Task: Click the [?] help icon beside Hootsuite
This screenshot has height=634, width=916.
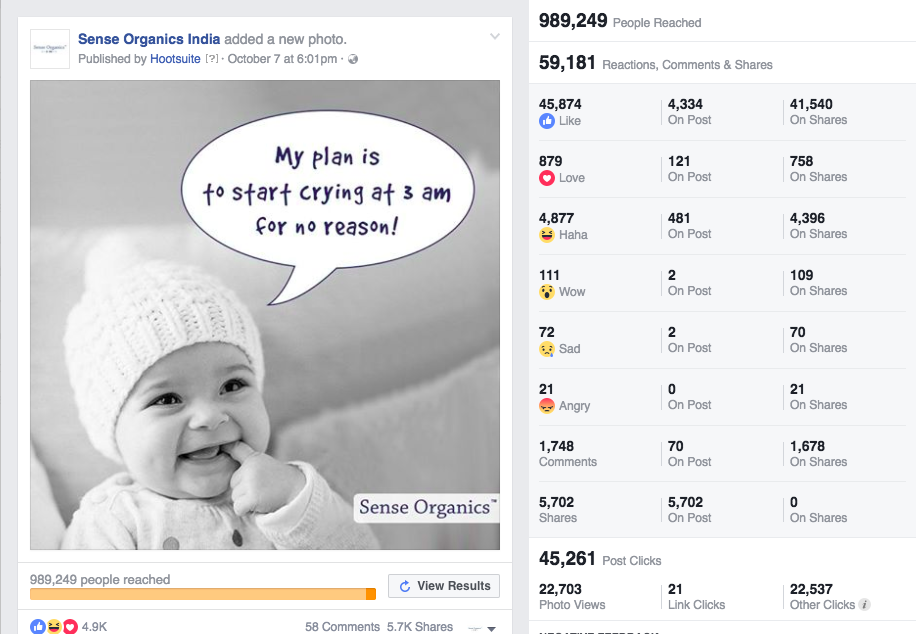Action: (x=212, y=59)
